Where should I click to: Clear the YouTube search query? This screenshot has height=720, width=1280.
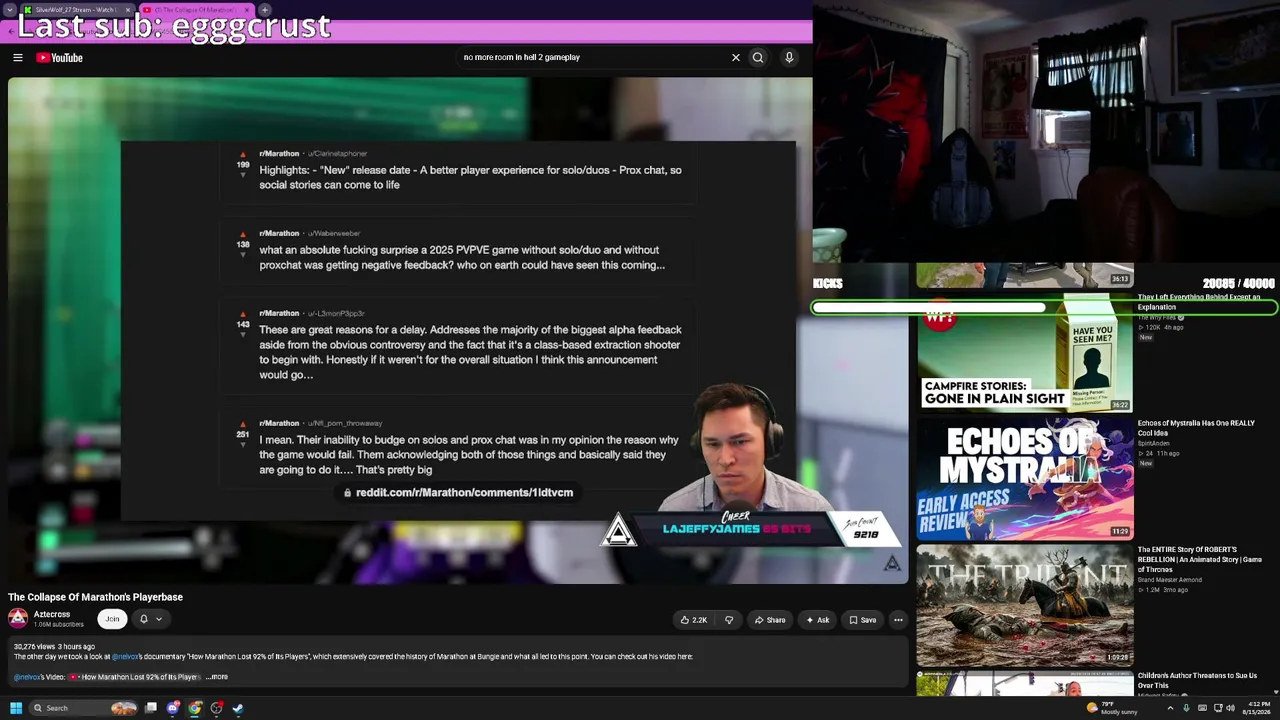point(736,58)
